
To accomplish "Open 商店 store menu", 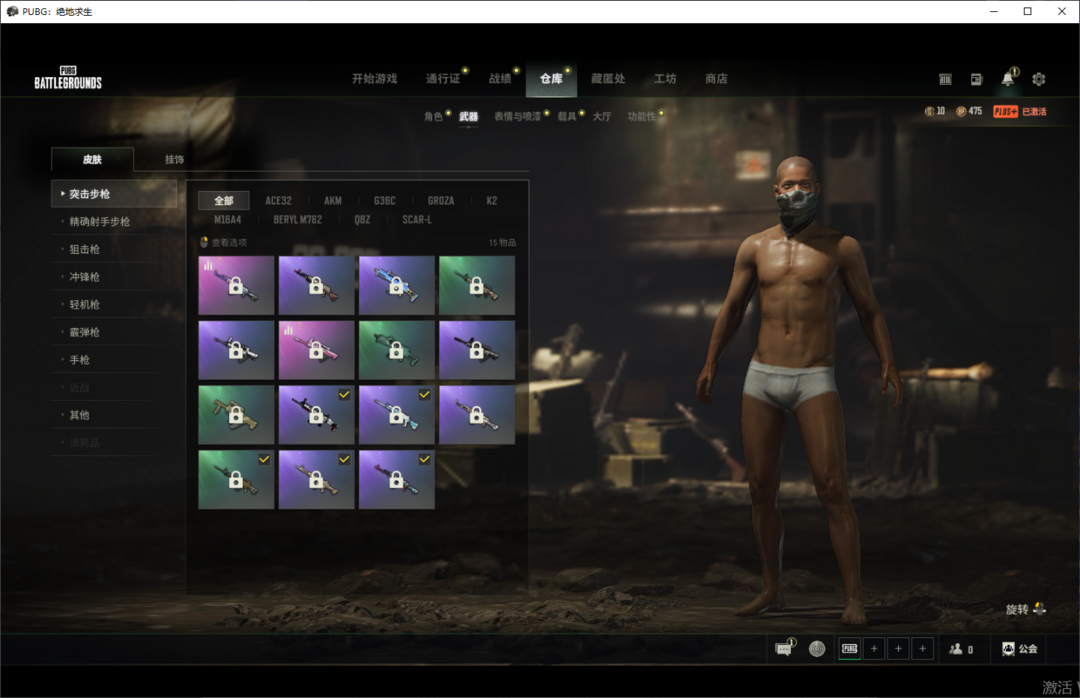I will click(x=716, y=79).
